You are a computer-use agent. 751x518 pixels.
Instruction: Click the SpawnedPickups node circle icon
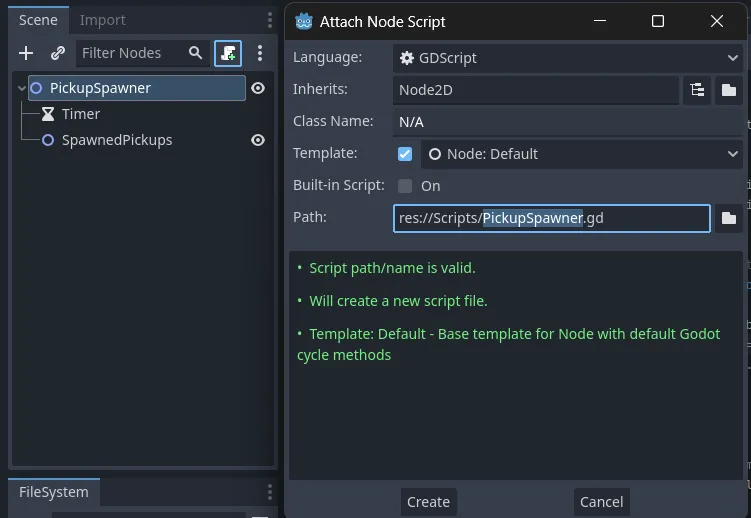tap(48, 140)
